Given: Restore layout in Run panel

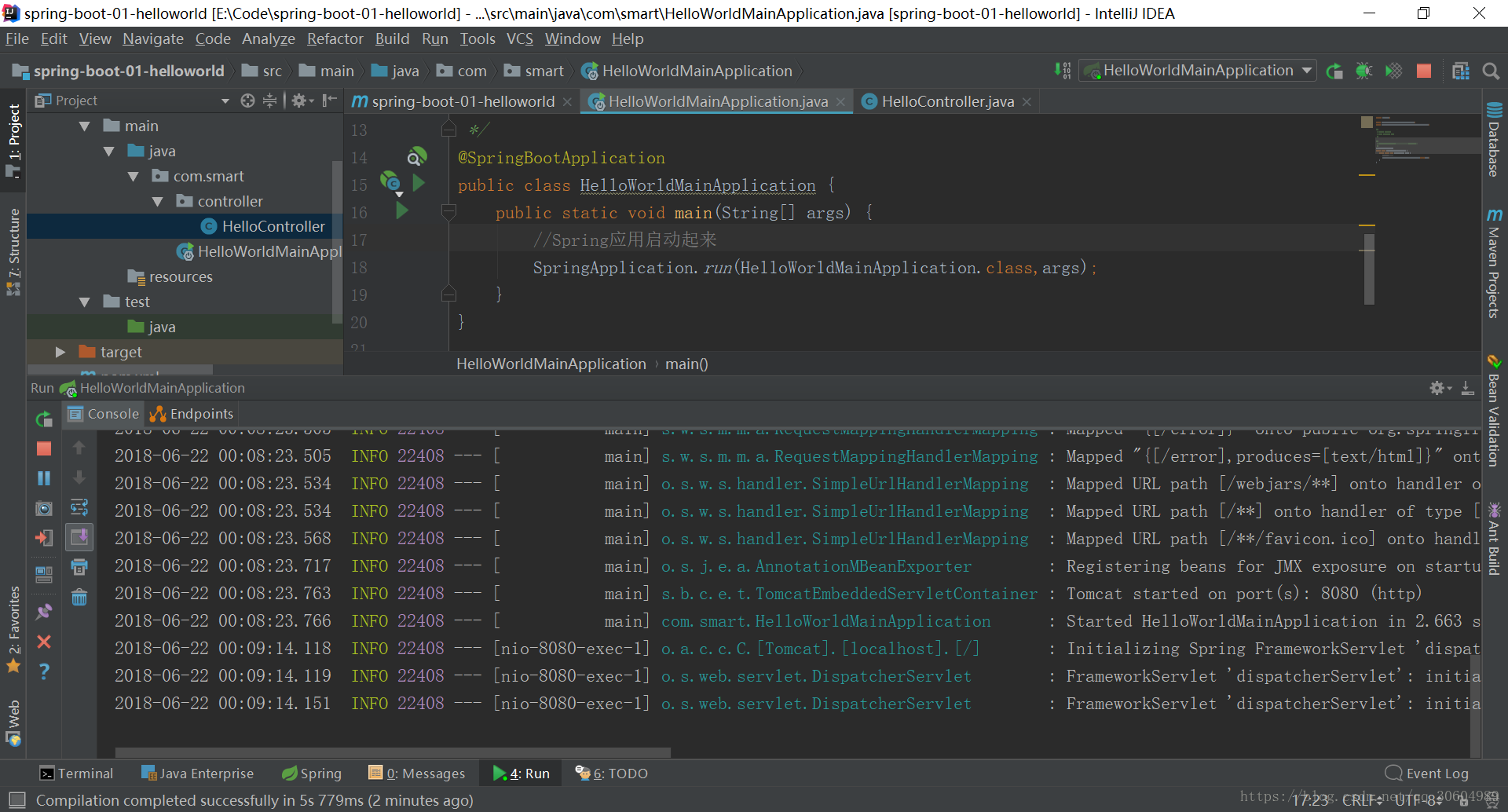Looking at the screenshot, I should pyautogui.click(x=44, y=574).
